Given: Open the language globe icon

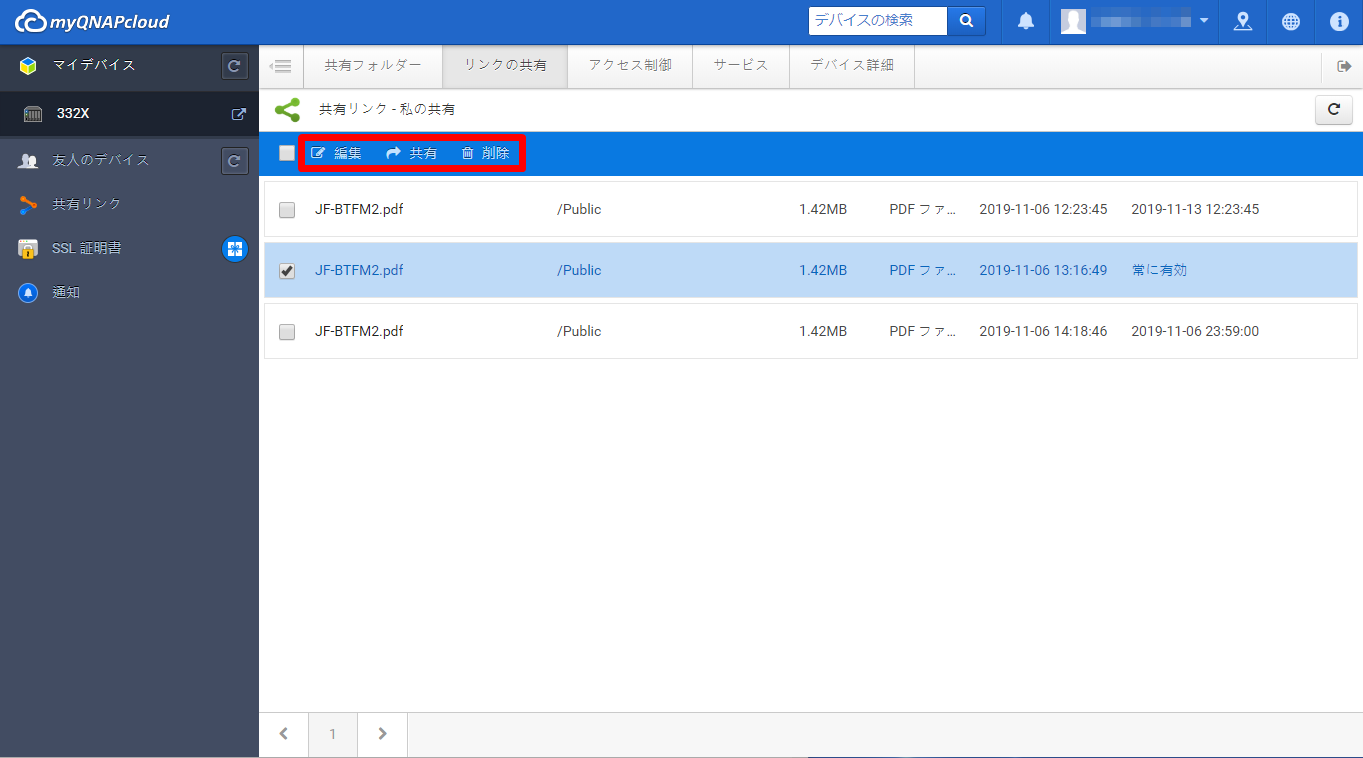Looking at the screenshot, I should click(1291, 21).
